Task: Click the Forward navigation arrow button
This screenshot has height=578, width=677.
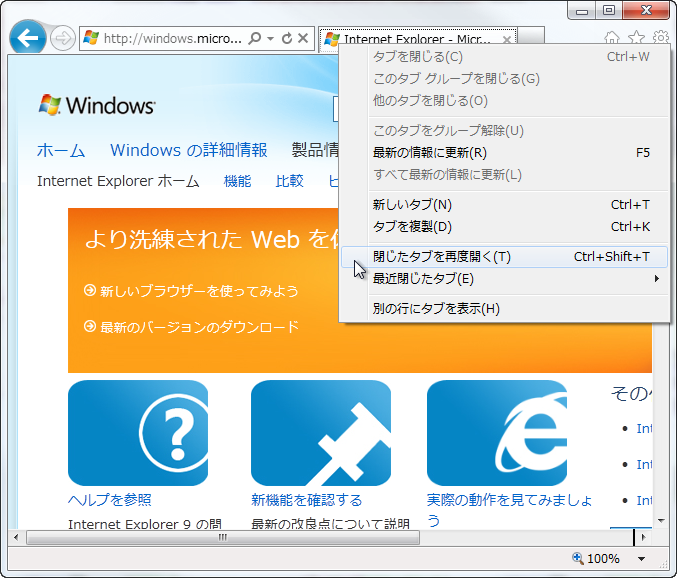Action: point(63,39)
